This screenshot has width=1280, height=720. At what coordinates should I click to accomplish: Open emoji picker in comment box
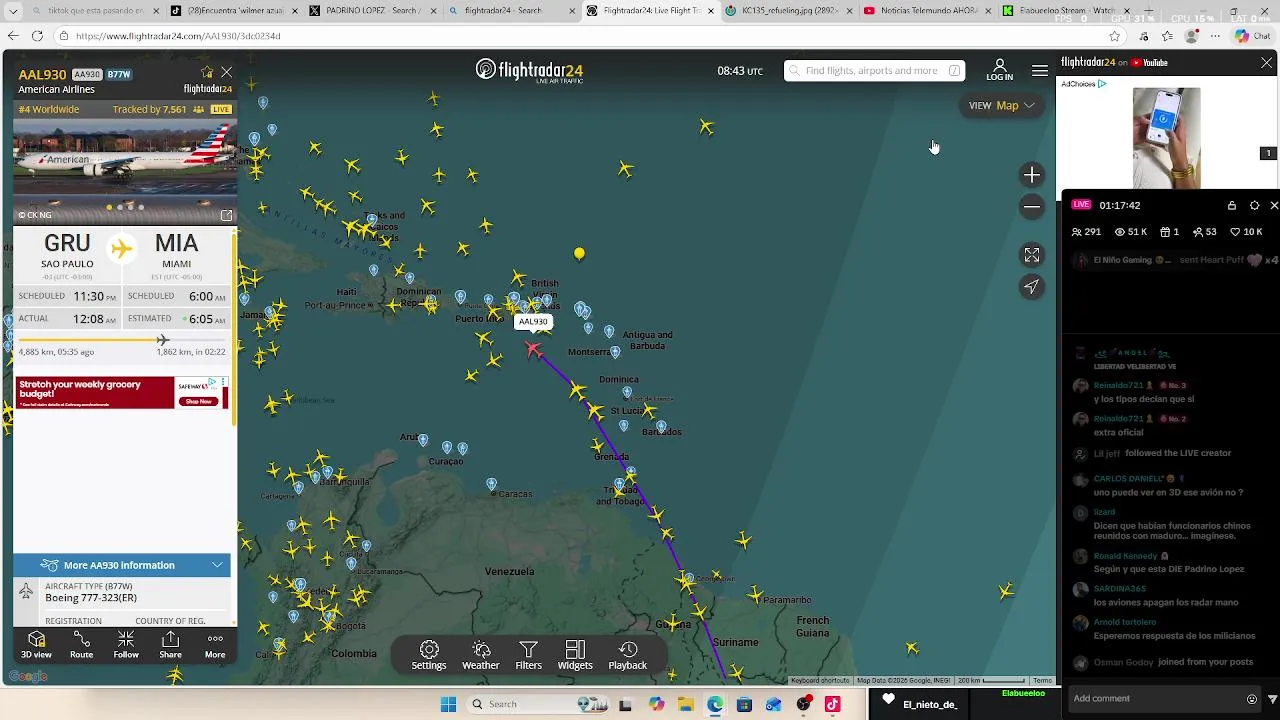tap(1252, 699)
